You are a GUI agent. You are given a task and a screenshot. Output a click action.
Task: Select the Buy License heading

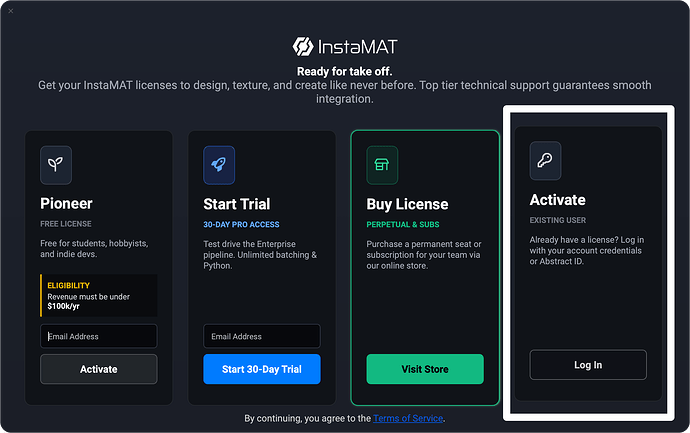(x=407, y=204)
